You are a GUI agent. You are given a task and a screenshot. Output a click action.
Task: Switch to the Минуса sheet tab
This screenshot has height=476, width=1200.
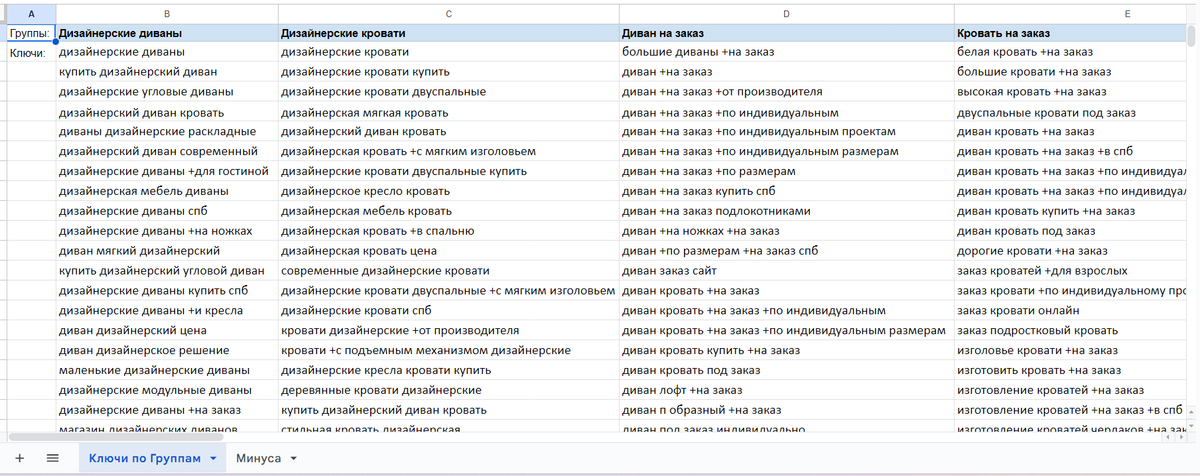(258, 458)
